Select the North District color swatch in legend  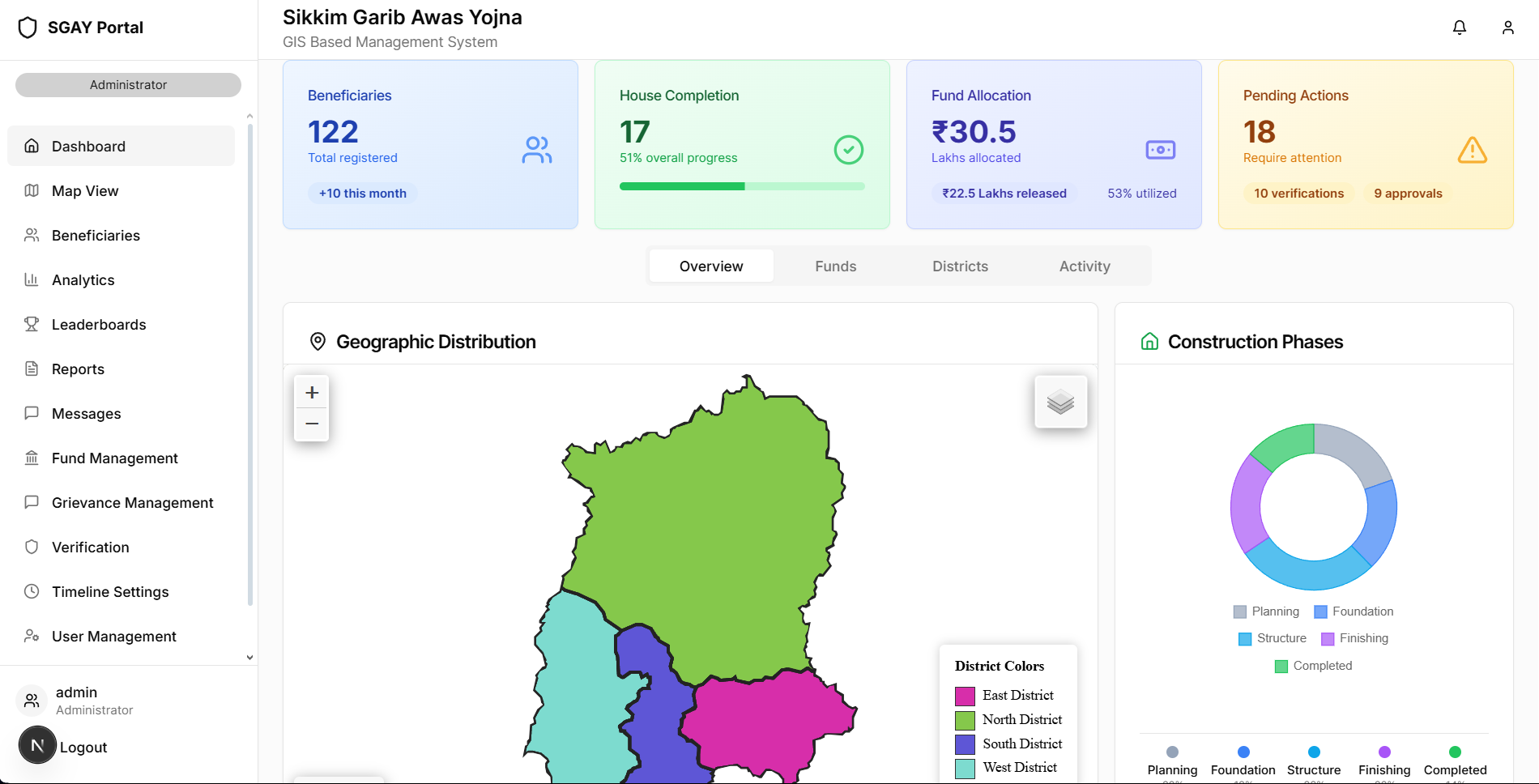[x=964, y=719]
